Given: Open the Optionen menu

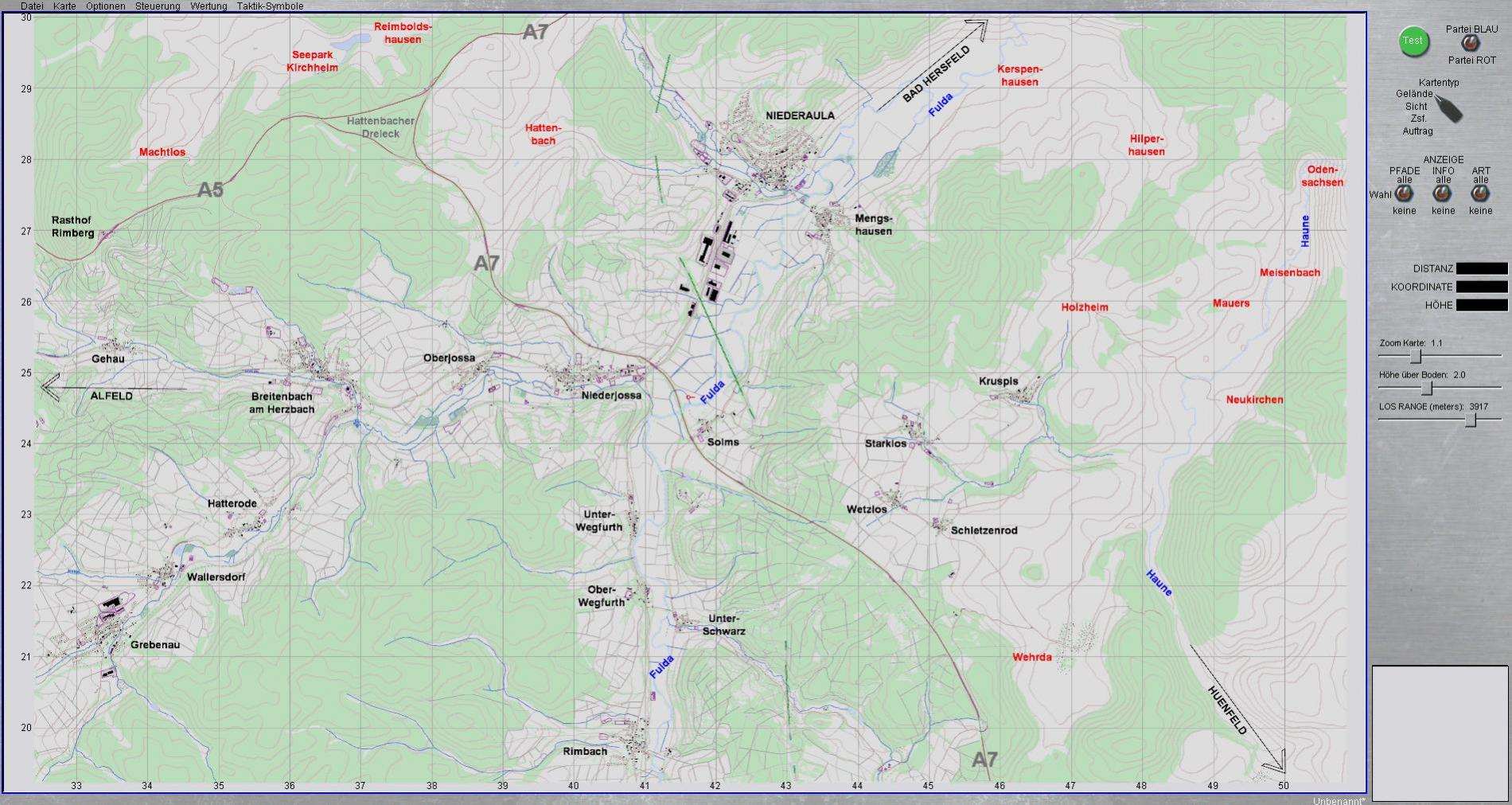Looking at the screenshot, I should (x=105, y=6).
